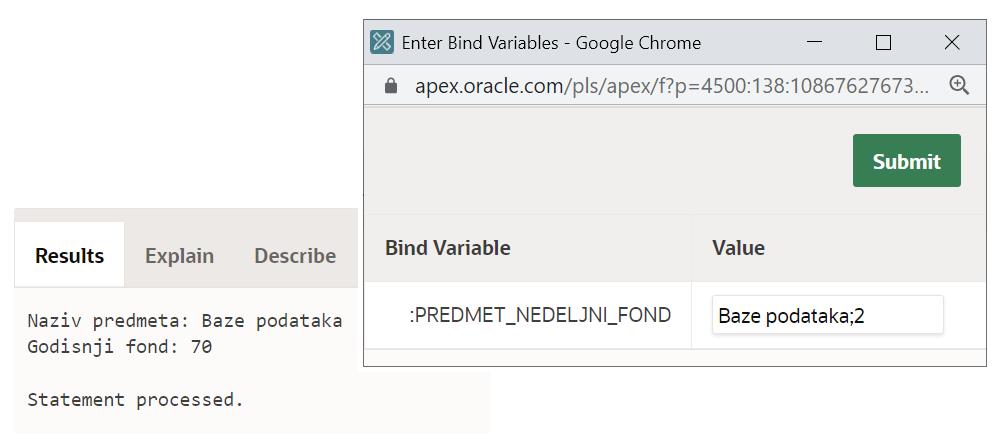Screen dimensions: 1002x445
Task: Maximize the Enter Bind Variables window
Action: click(883, 42)
